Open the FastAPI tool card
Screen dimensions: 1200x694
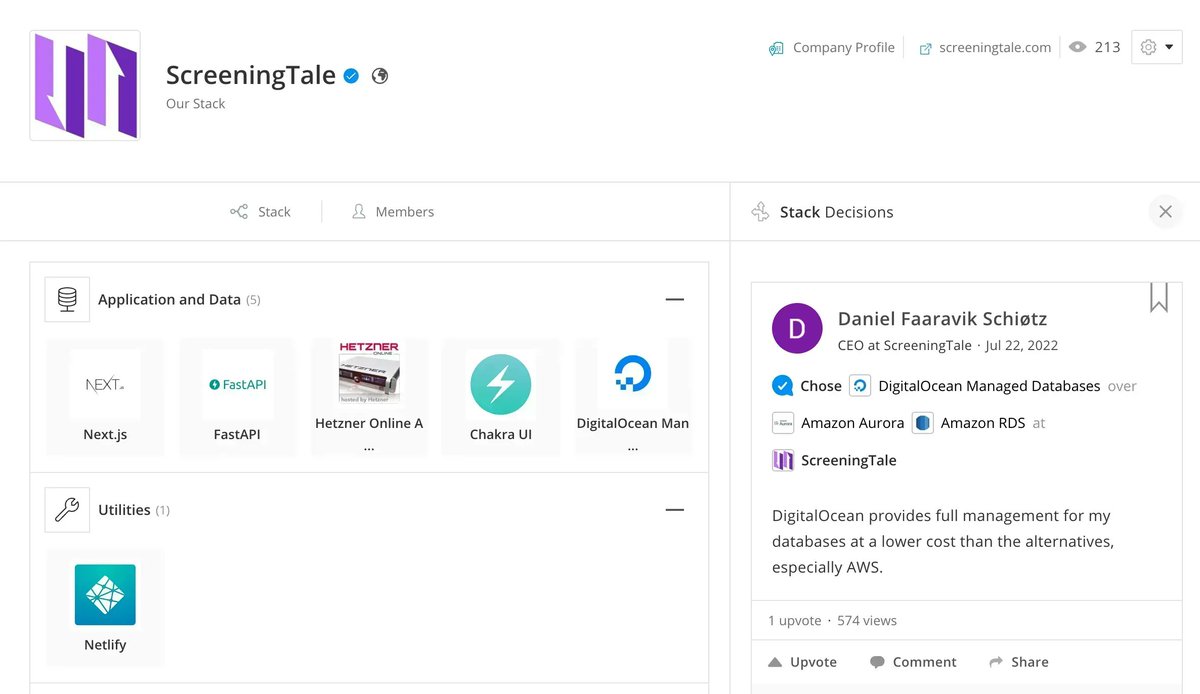pyautogui.click(x=237, y=397)
